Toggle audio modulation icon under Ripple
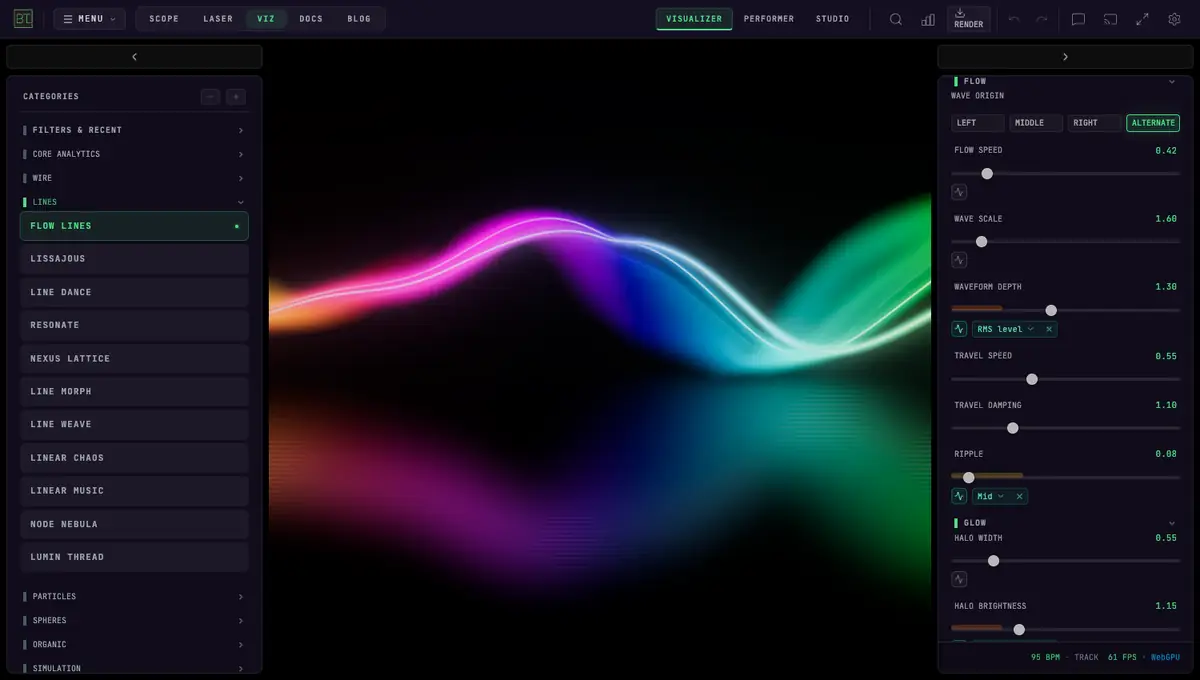Viewport: 1200px width, 680px height. tap(959, 496)
